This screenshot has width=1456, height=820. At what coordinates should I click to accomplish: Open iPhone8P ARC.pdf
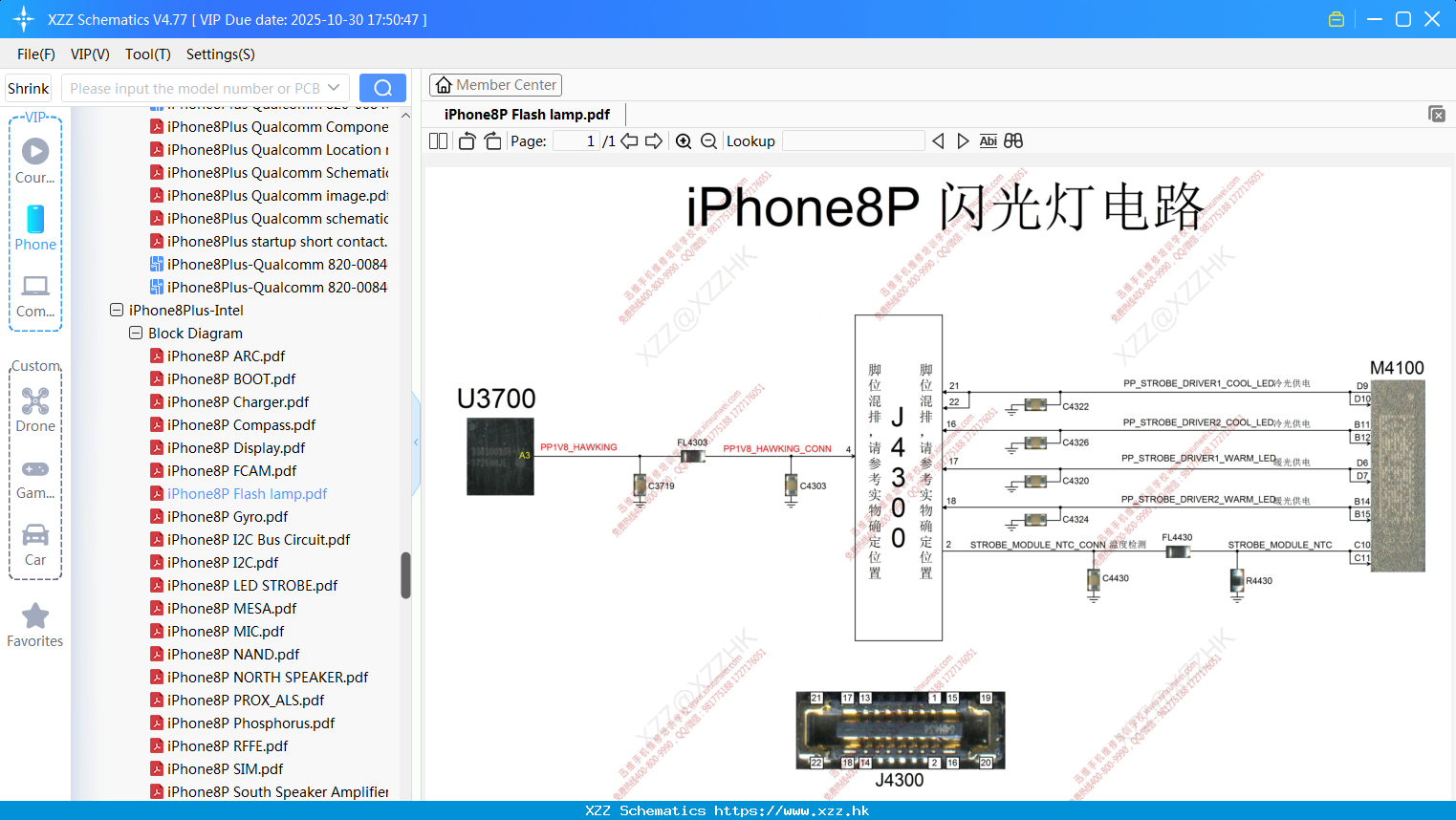click(x=226, y=356)
